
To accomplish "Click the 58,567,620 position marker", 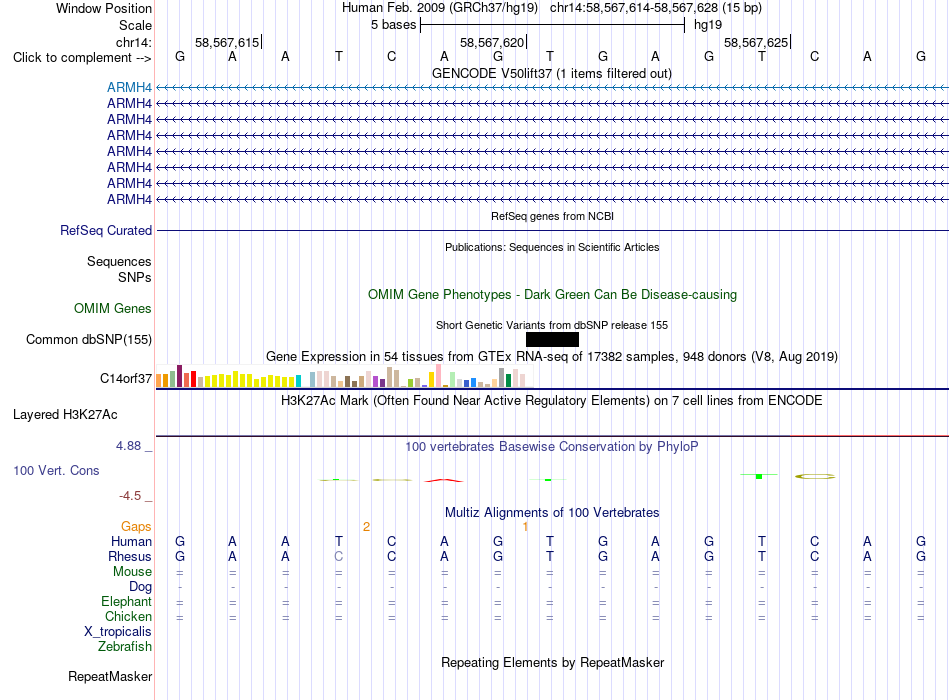I will [492, 42].
